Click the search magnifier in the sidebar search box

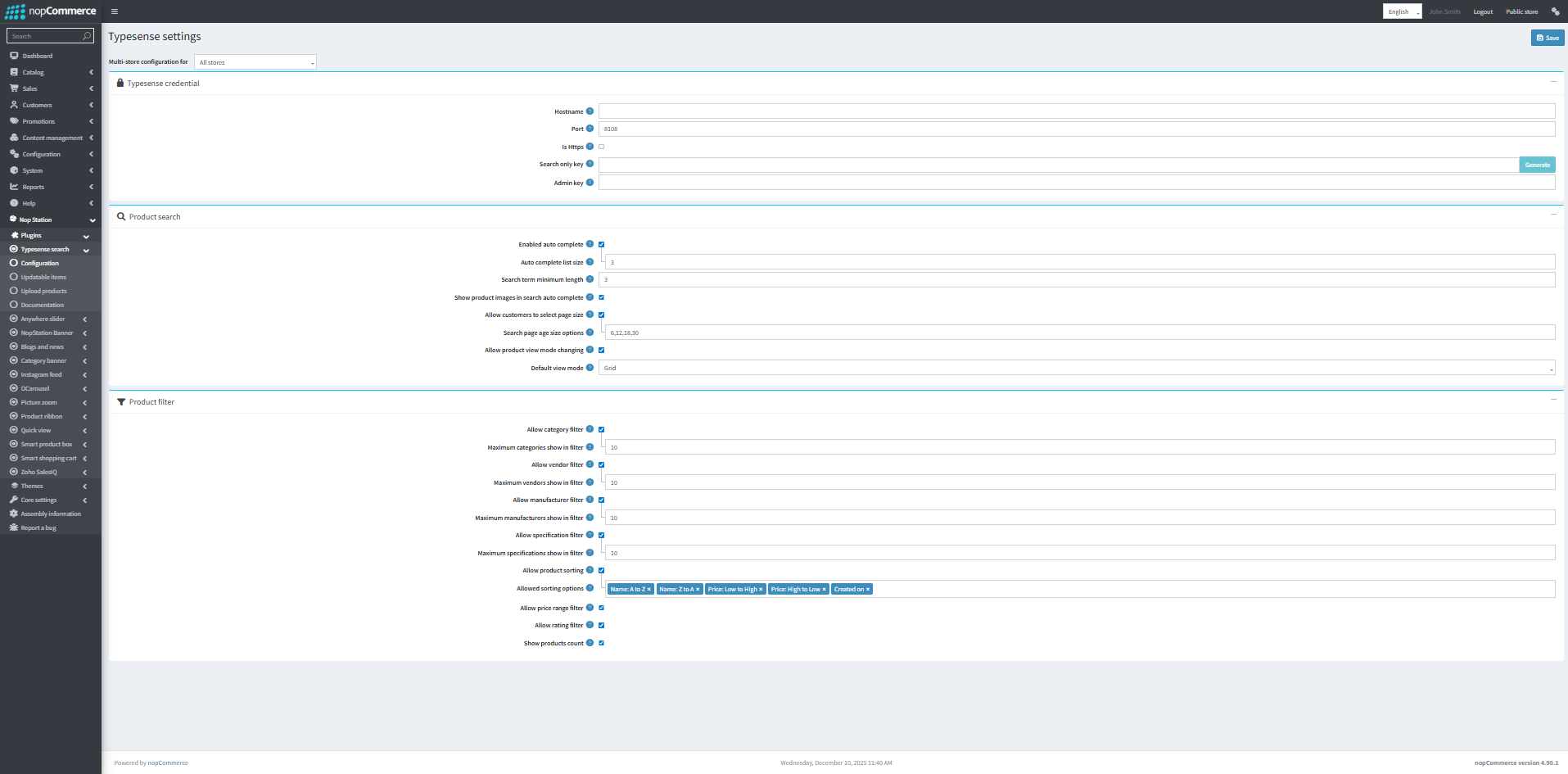pyautogui.click(x=87, y=36)
